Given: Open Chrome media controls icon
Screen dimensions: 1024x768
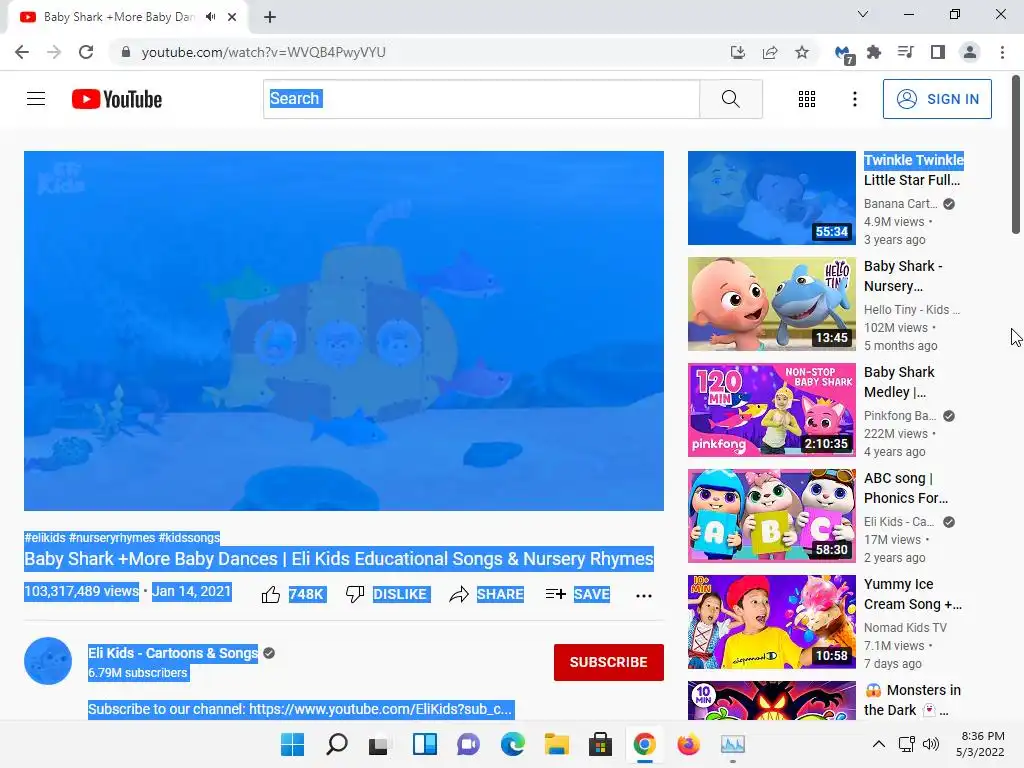Looking at the screenshot, I should coord(906,52).
